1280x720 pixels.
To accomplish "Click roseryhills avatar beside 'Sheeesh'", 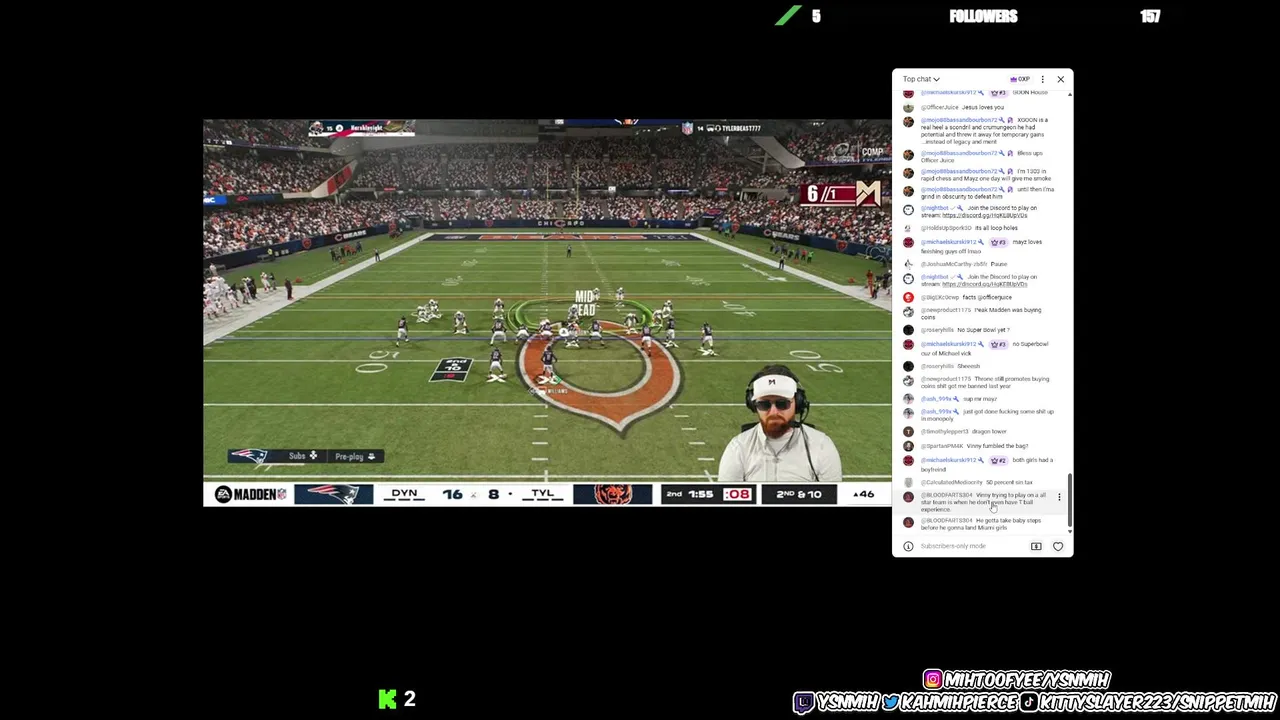I will [908, 366].
